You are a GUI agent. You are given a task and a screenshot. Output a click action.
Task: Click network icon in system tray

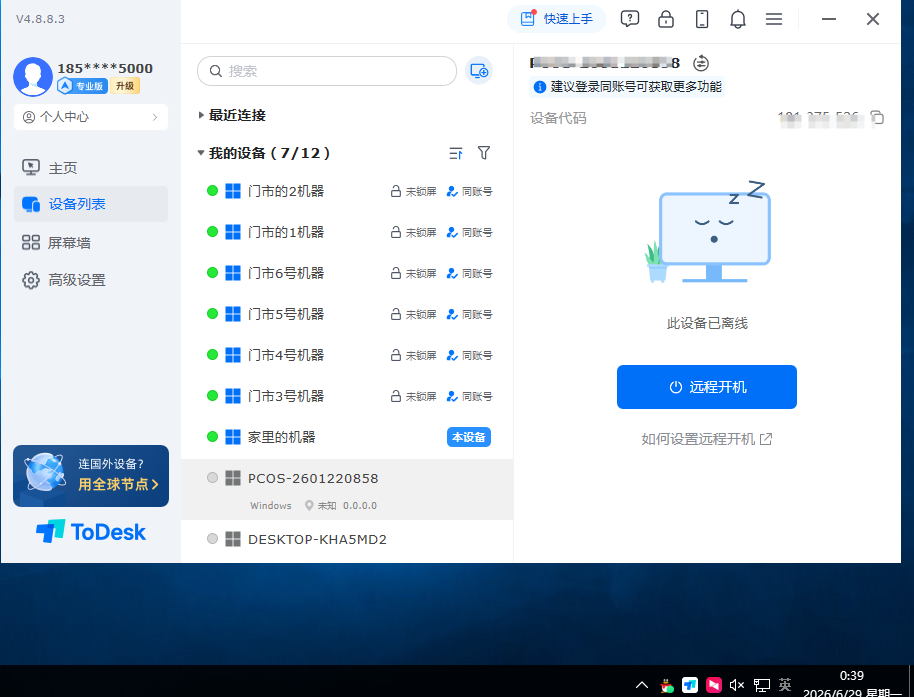(x=761, y=685)
